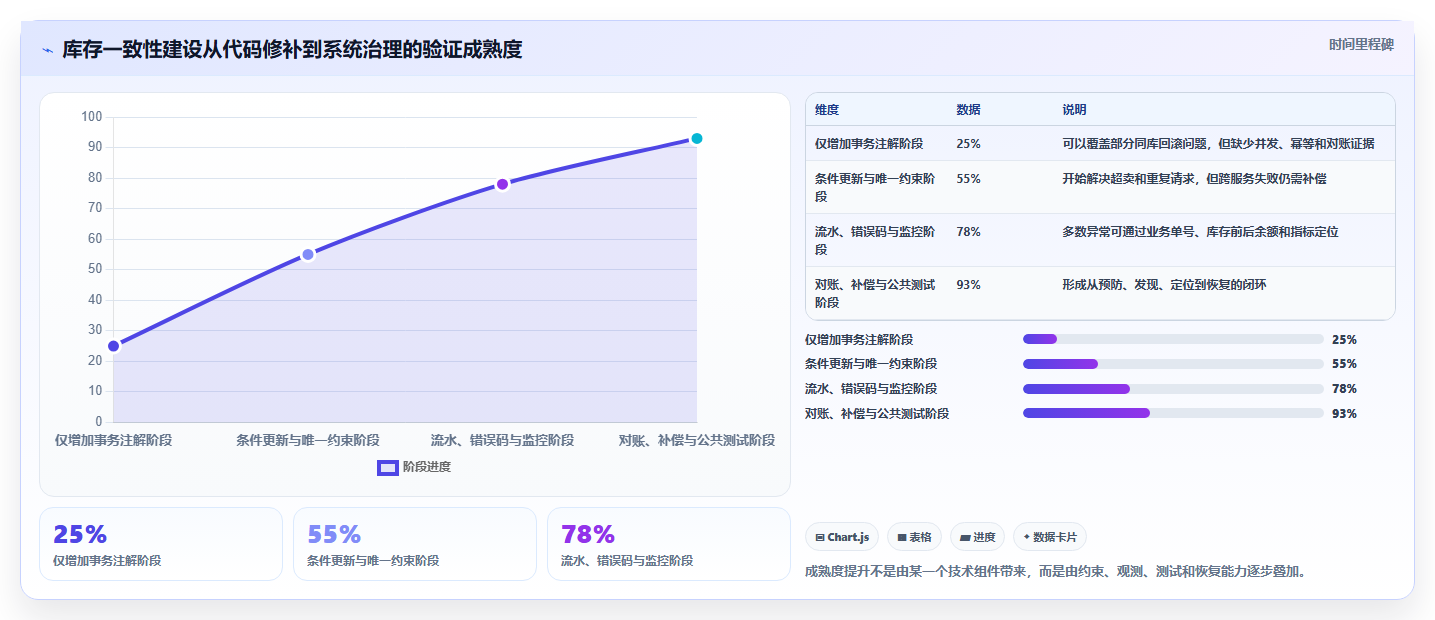Click 78% label beside third progress bar
The width and height of the screenshot is (1435, 620).
point(1344,389)
